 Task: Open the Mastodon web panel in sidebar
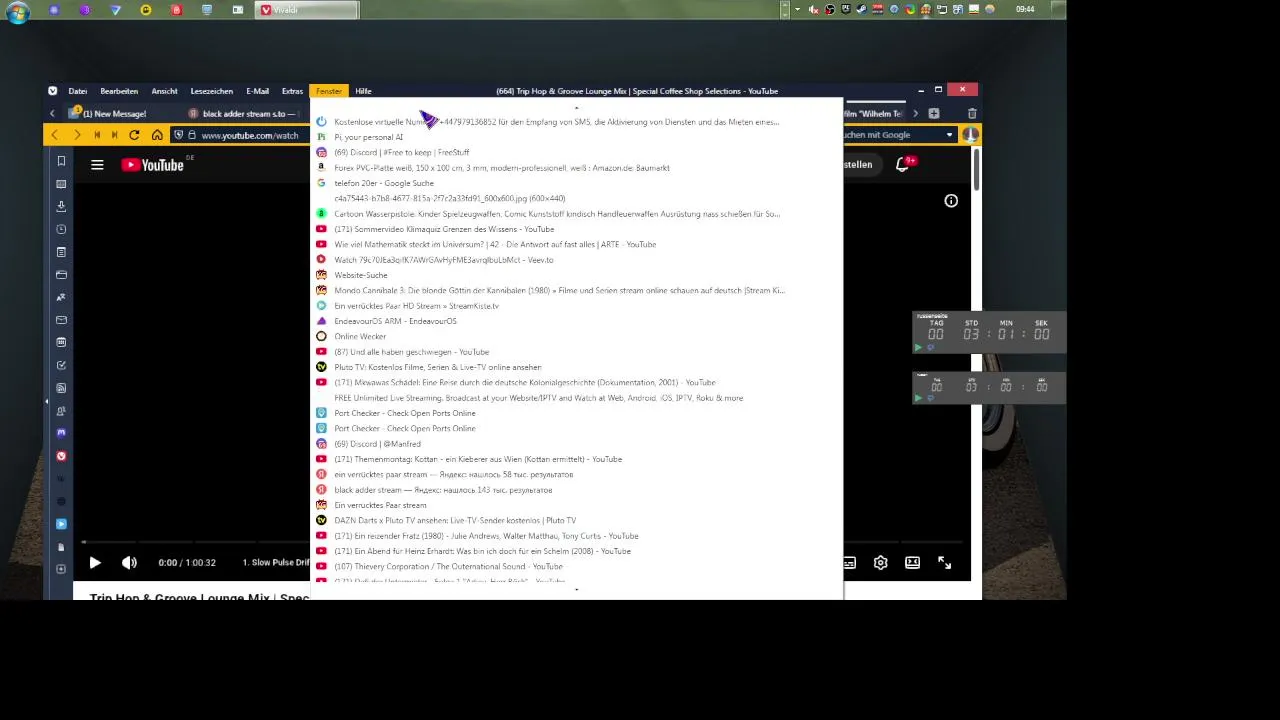[61, 433]
